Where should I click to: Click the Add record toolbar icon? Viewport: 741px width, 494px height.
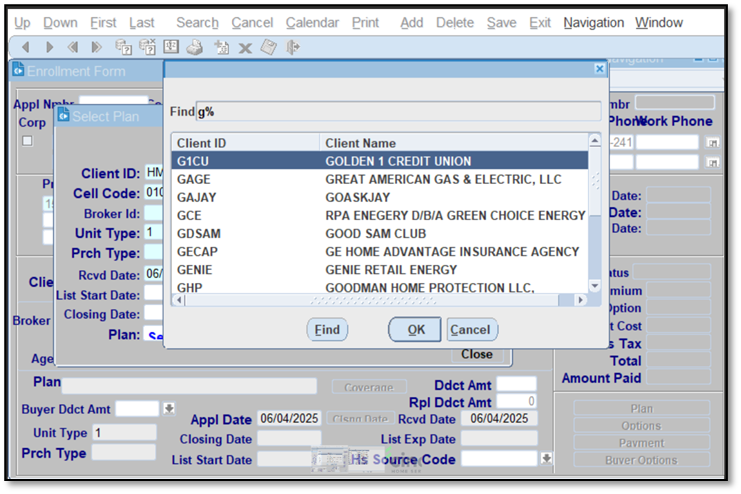click(222, 47)
